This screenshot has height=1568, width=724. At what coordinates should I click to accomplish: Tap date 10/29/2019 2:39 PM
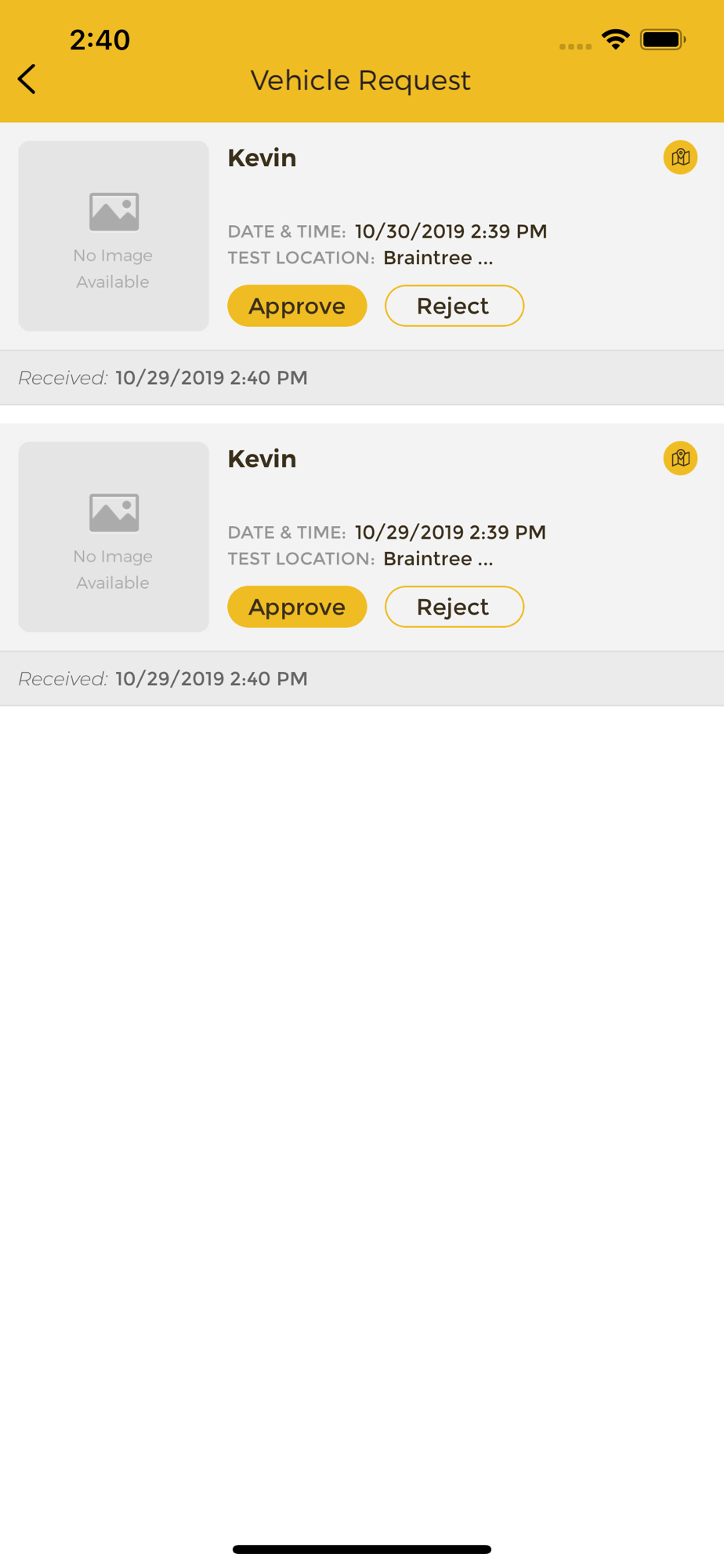point(451,532)
